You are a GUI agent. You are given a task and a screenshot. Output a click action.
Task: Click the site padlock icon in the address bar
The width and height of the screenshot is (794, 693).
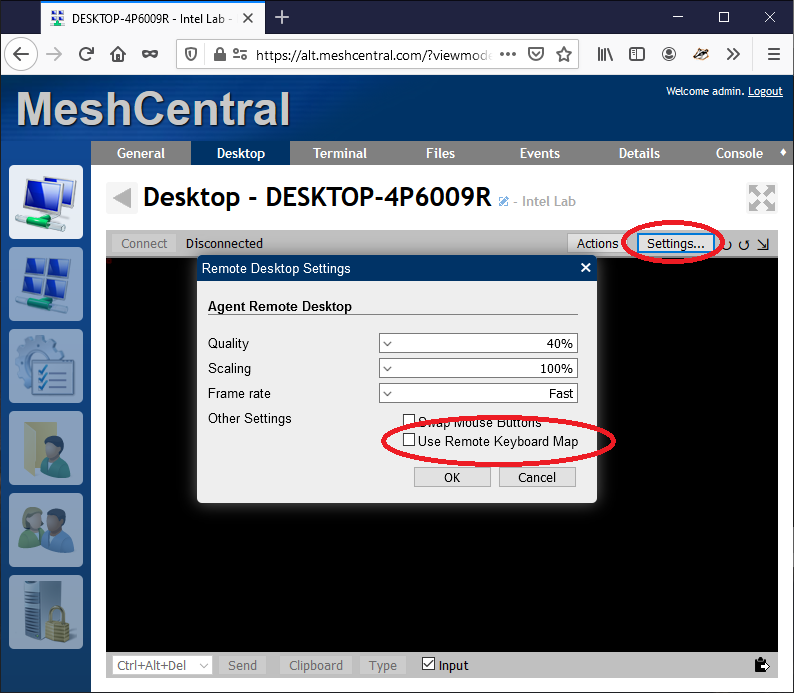[219, 54]
